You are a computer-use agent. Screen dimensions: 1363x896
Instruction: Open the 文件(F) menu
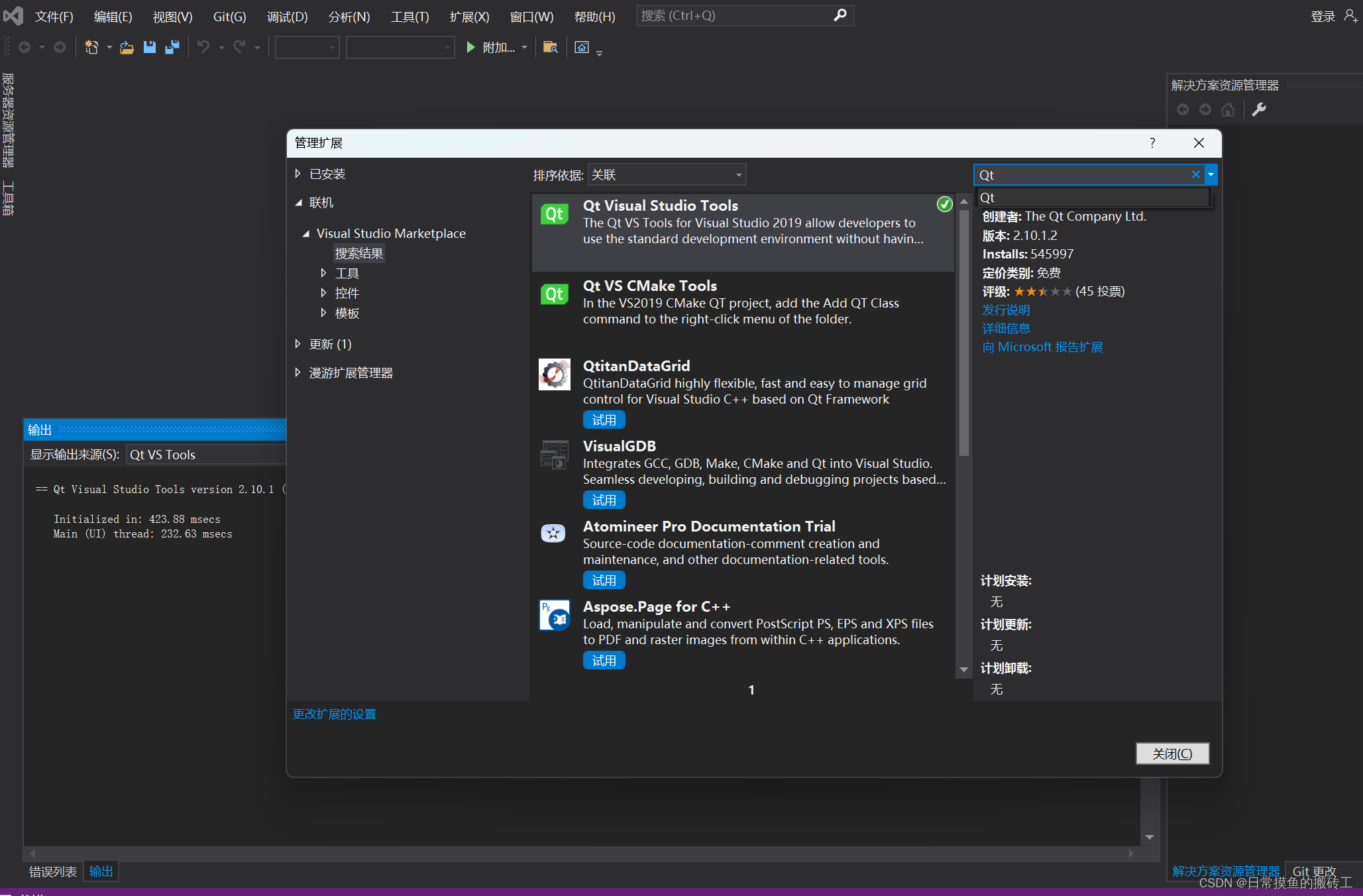54,17
